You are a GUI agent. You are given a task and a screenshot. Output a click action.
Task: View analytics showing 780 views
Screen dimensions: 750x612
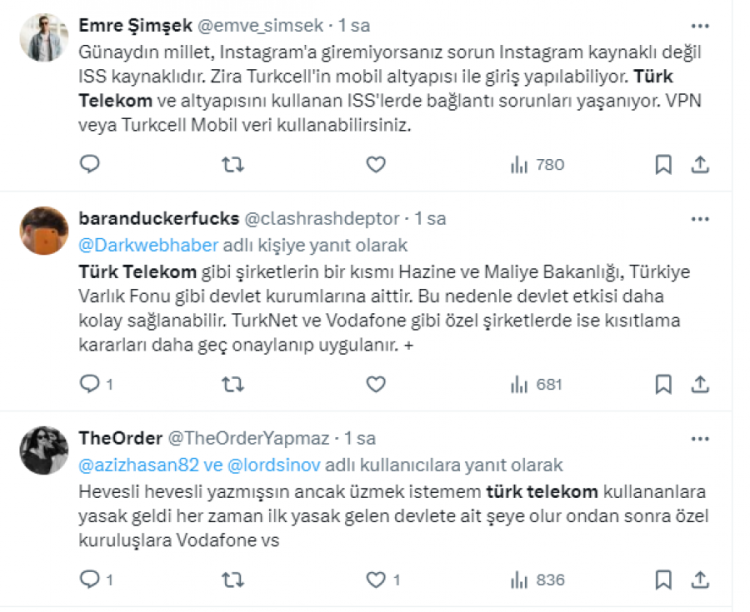(x=538, y=165)
